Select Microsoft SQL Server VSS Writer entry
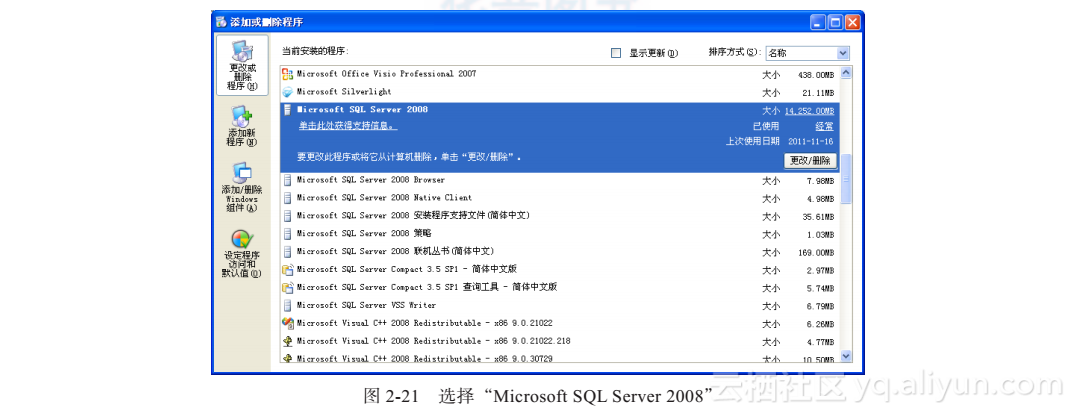The height and width of the screenshot is (414, 1075). pos(559,306)
